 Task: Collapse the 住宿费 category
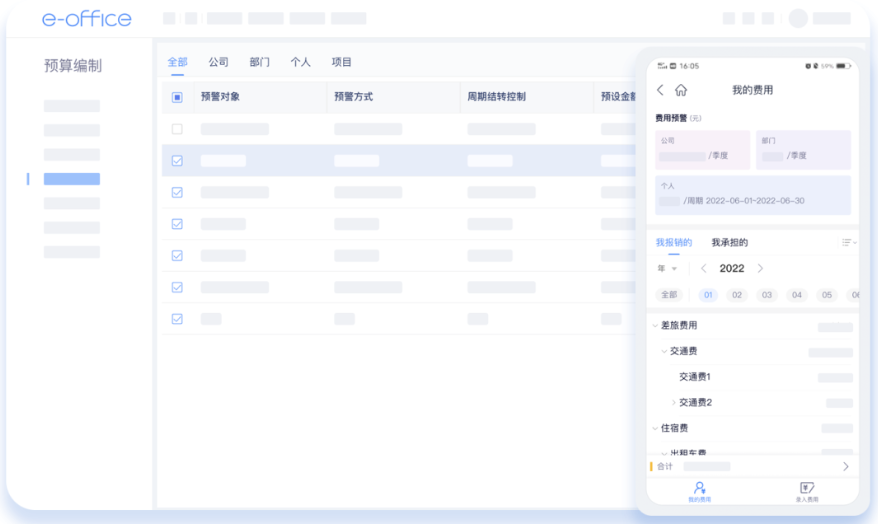click(655, 428)
